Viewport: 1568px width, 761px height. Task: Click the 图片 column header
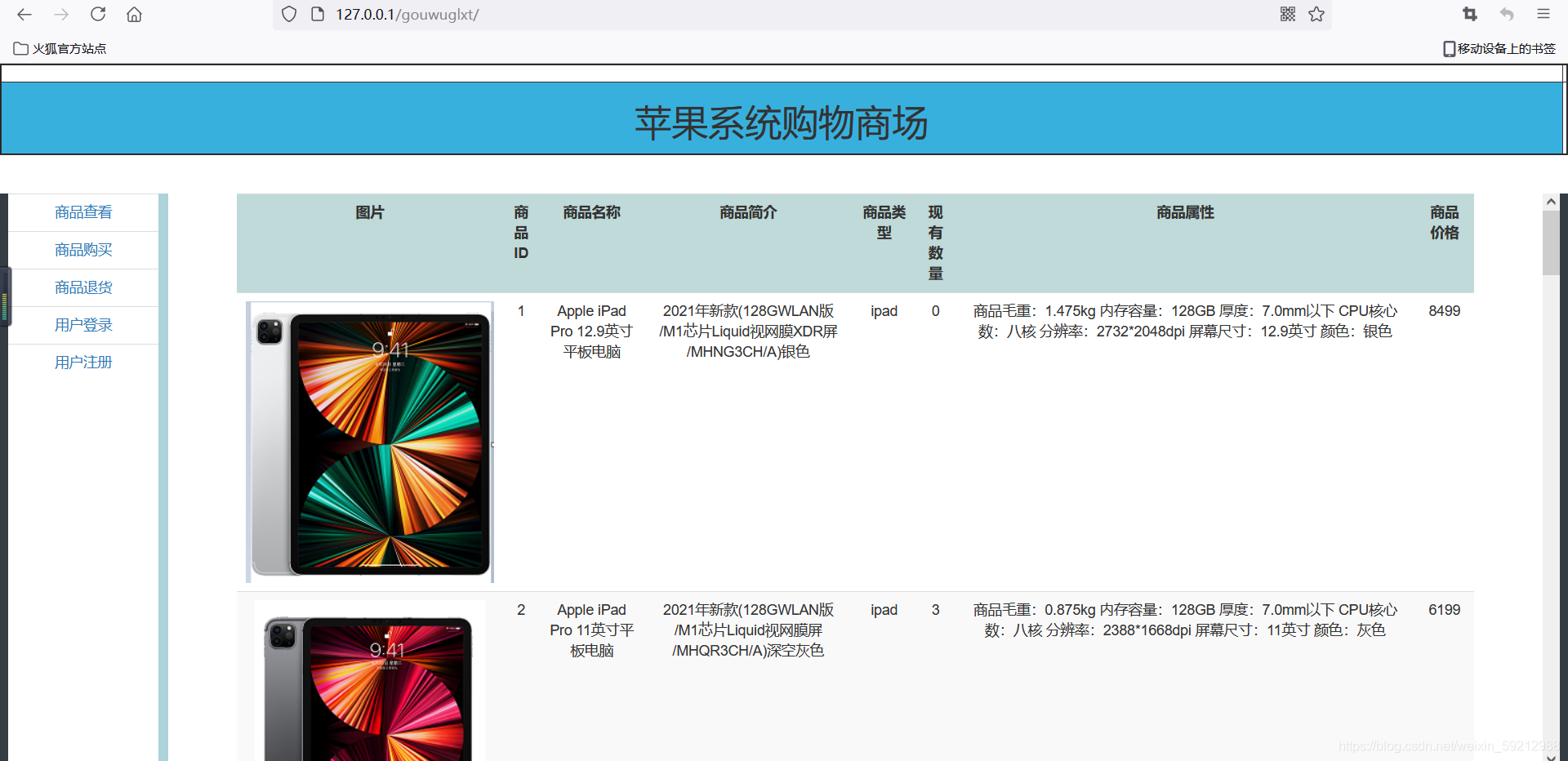pyautogui.click(x=370, y=212)
